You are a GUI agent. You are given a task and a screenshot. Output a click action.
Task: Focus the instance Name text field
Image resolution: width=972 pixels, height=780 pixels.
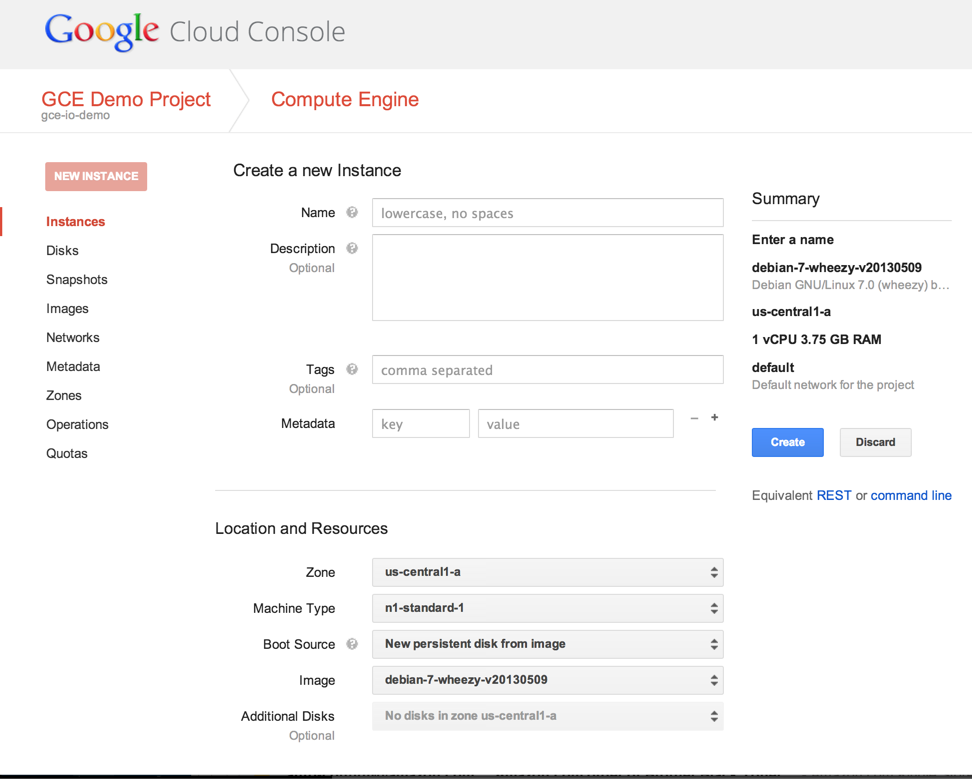point(547,213)
